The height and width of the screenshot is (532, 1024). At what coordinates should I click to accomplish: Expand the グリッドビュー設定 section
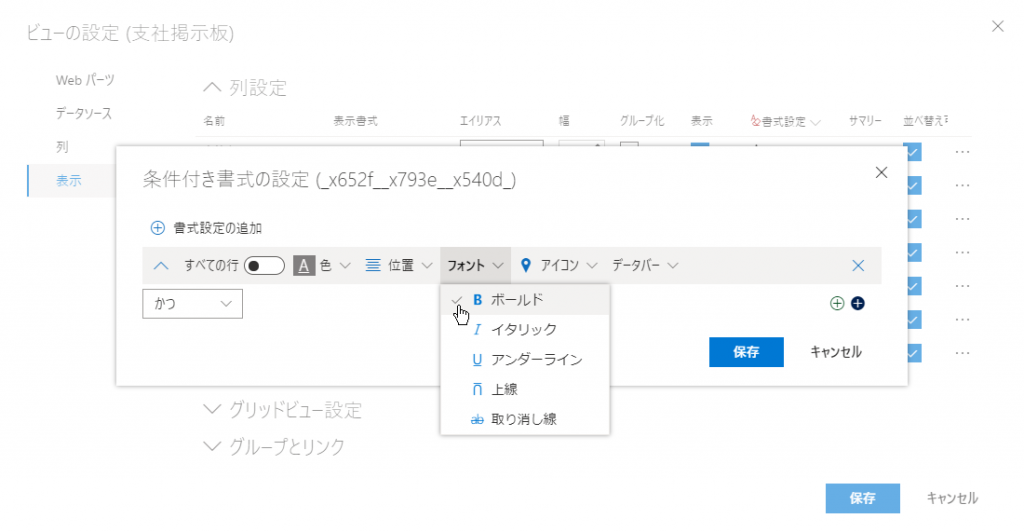(x=282, y=410)
